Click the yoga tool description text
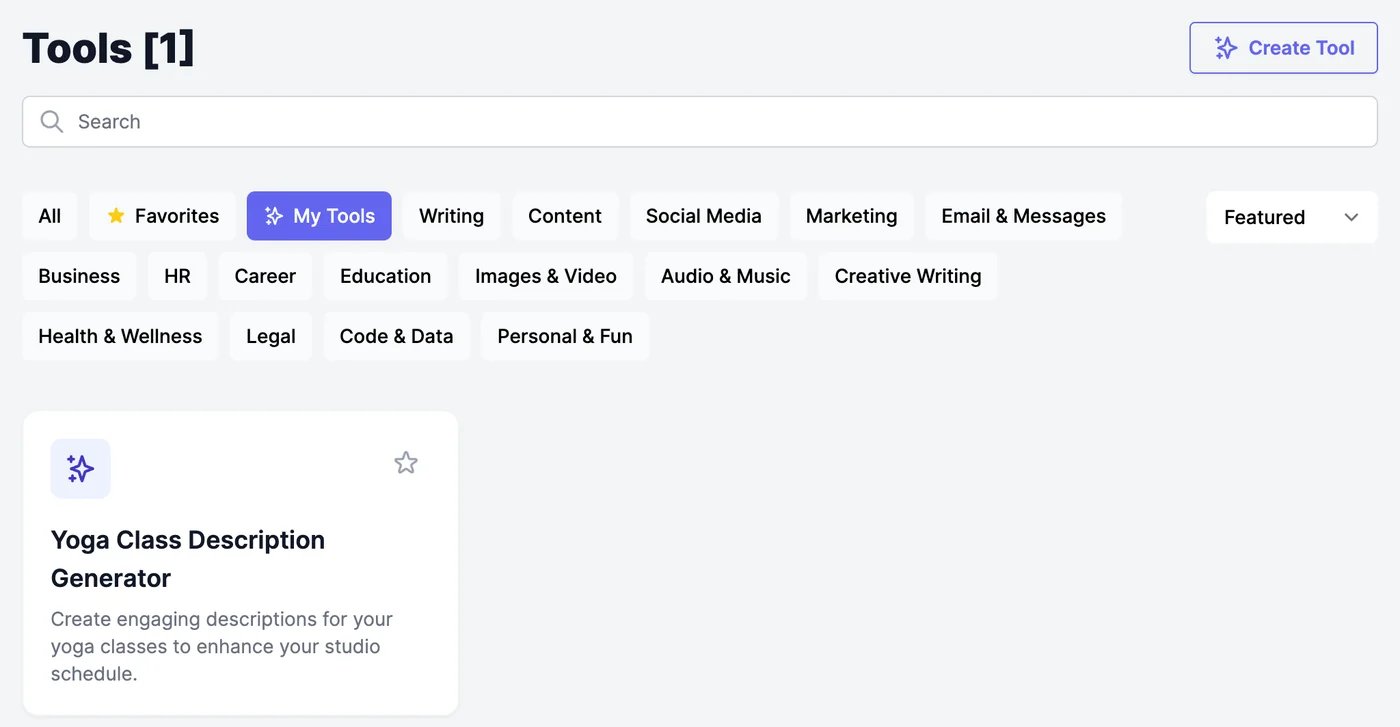Screen dimensions: 1400x727 (x=222, y=646)
